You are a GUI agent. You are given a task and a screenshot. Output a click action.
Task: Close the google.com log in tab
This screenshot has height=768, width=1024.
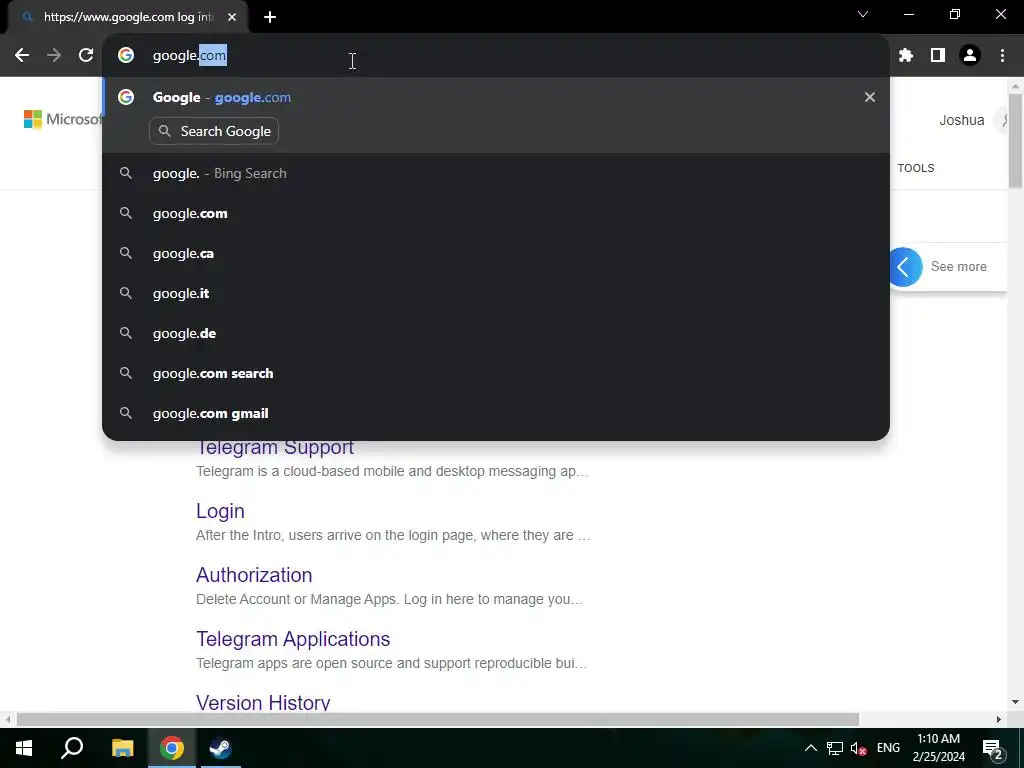click(232, 17)
